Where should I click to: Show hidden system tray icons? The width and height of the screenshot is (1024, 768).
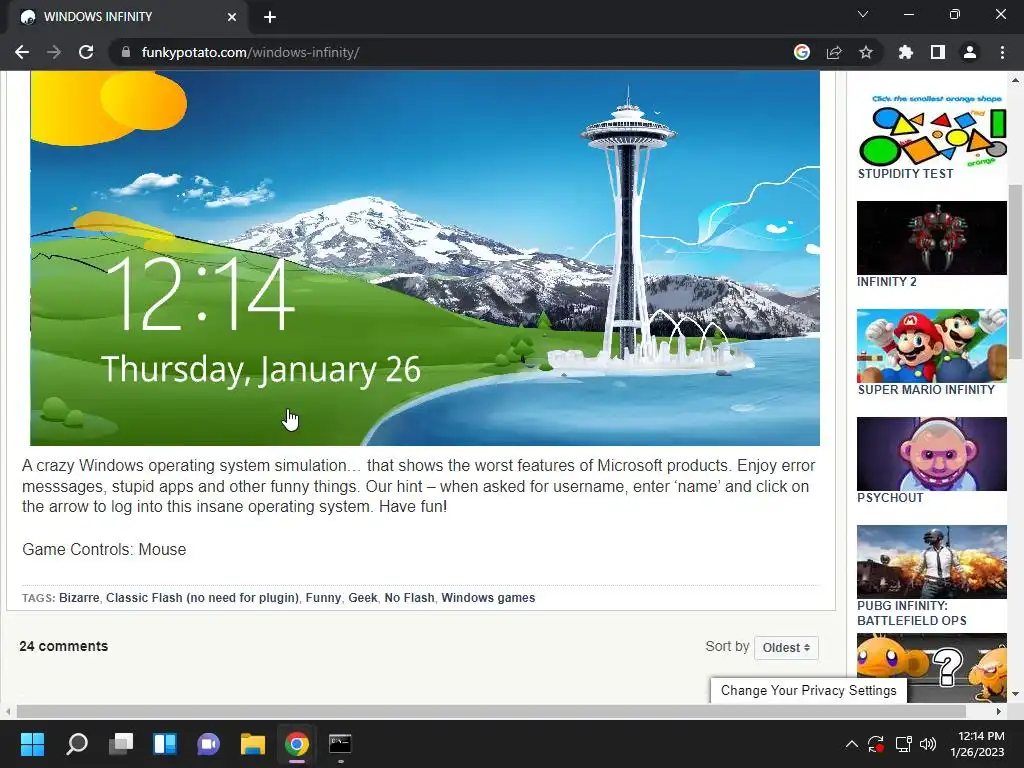click(852, 744)
